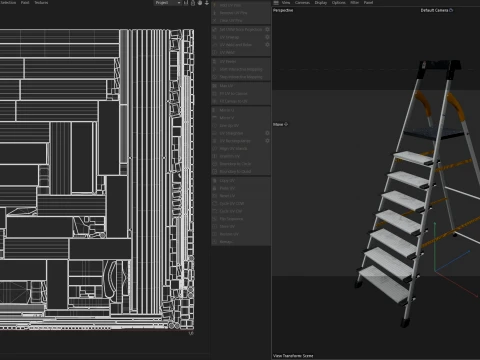Stop Interactive Mapping
The image size is (480, 360).
point(241,77)
